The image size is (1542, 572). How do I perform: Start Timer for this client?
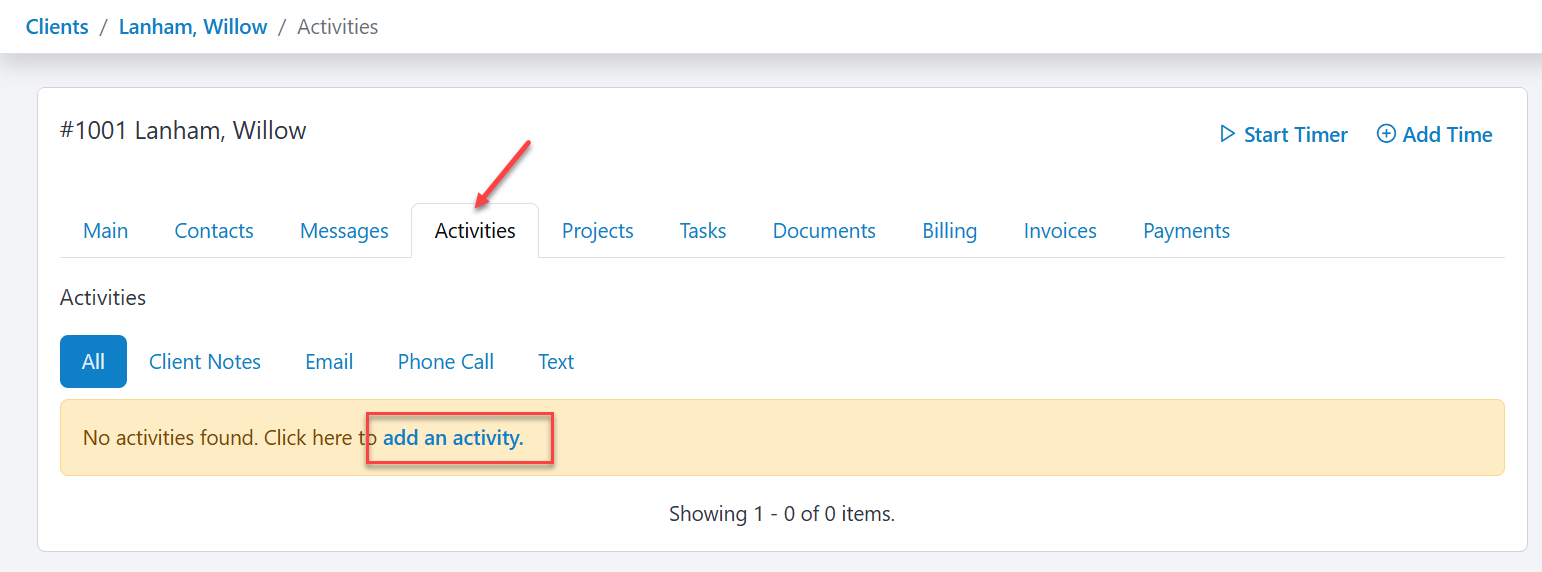[x=1284, y=134]
